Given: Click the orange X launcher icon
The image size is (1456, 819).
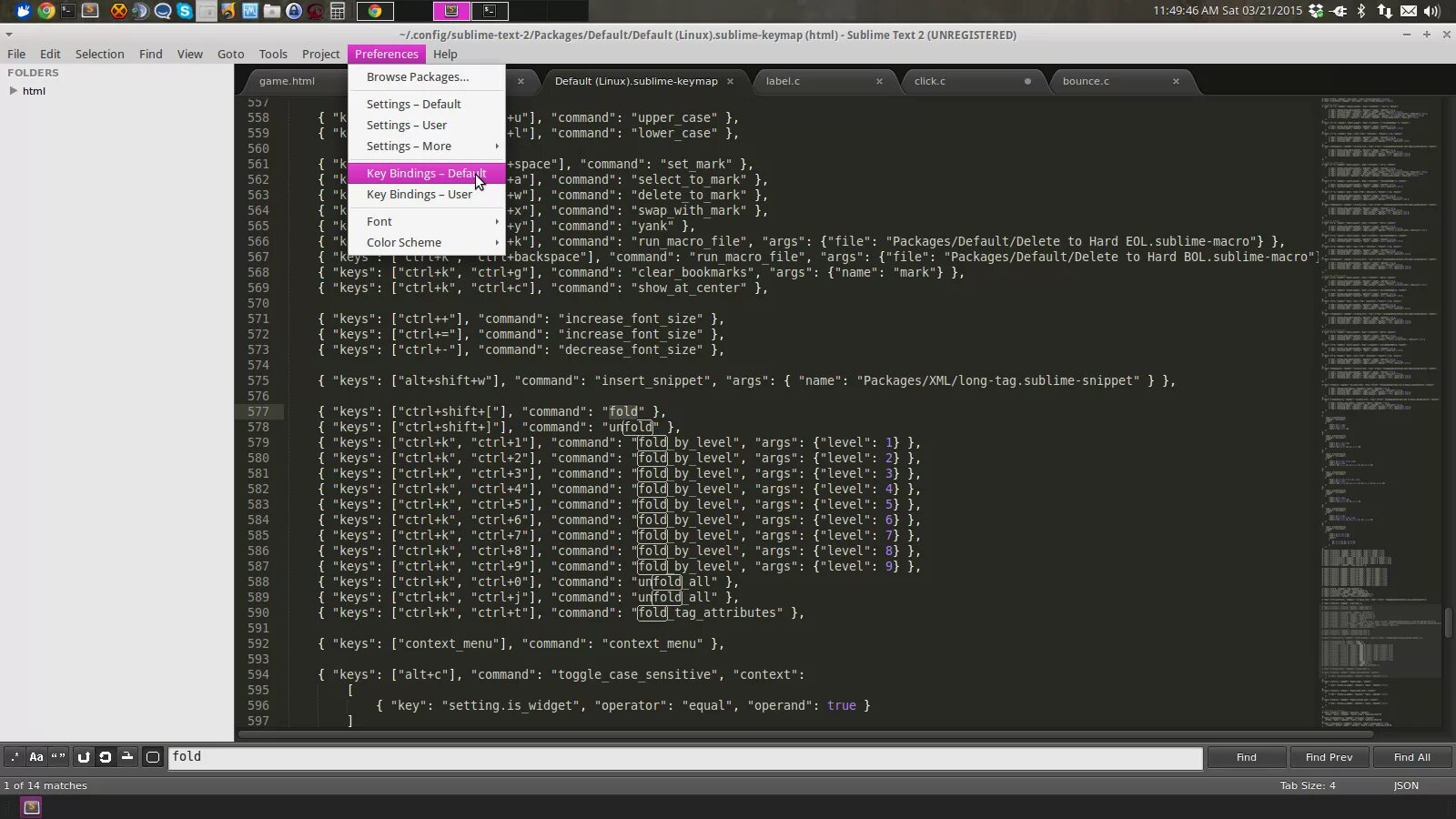Looking at the screenshot, I should (118, 11).
